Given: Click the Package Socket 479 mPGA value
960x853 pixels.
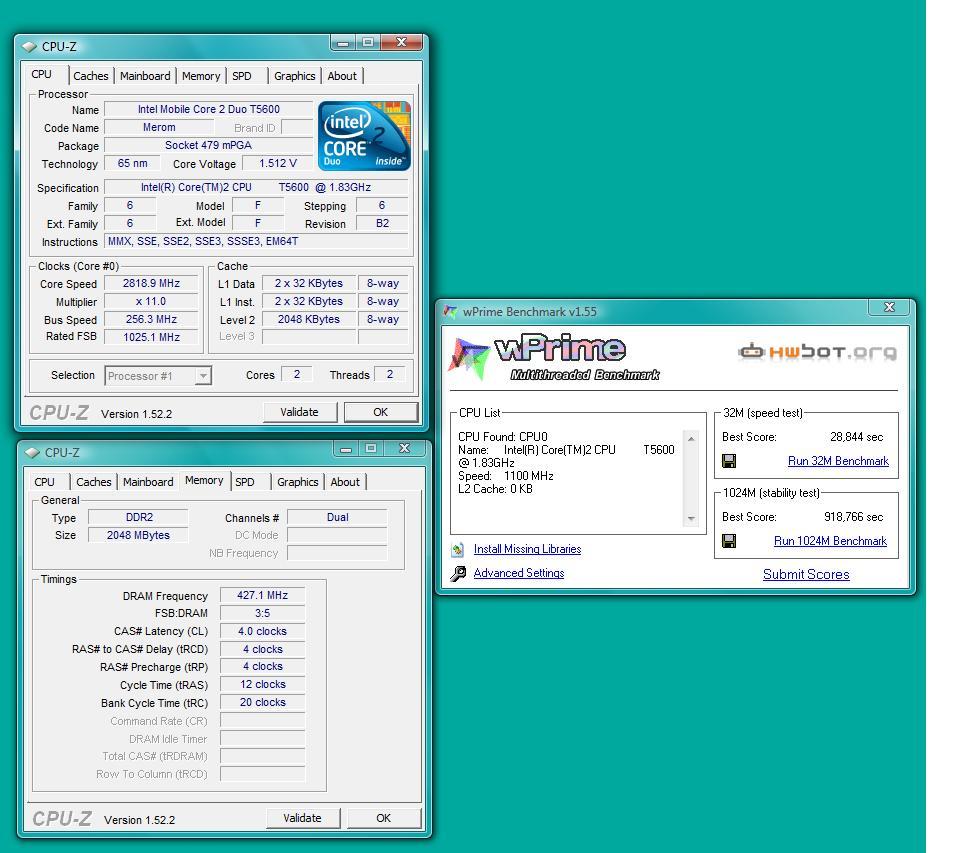Looking at the screenshot, I should click(209, 145).
